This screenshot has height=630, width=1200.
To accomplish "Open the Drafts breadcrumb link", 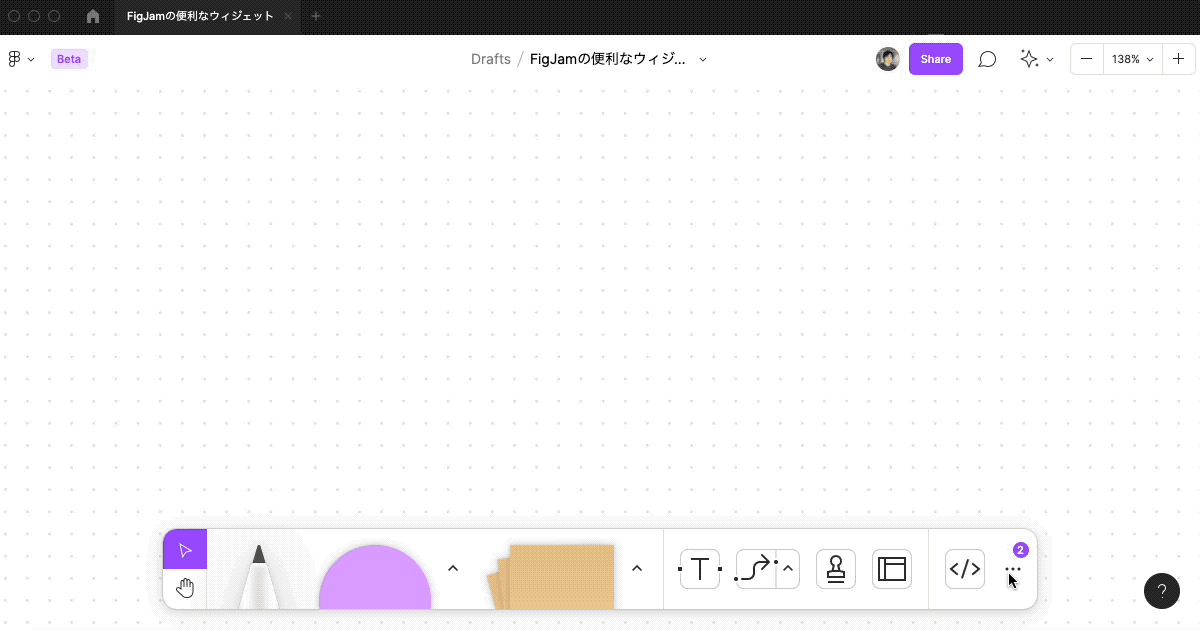I will [491, 58].
